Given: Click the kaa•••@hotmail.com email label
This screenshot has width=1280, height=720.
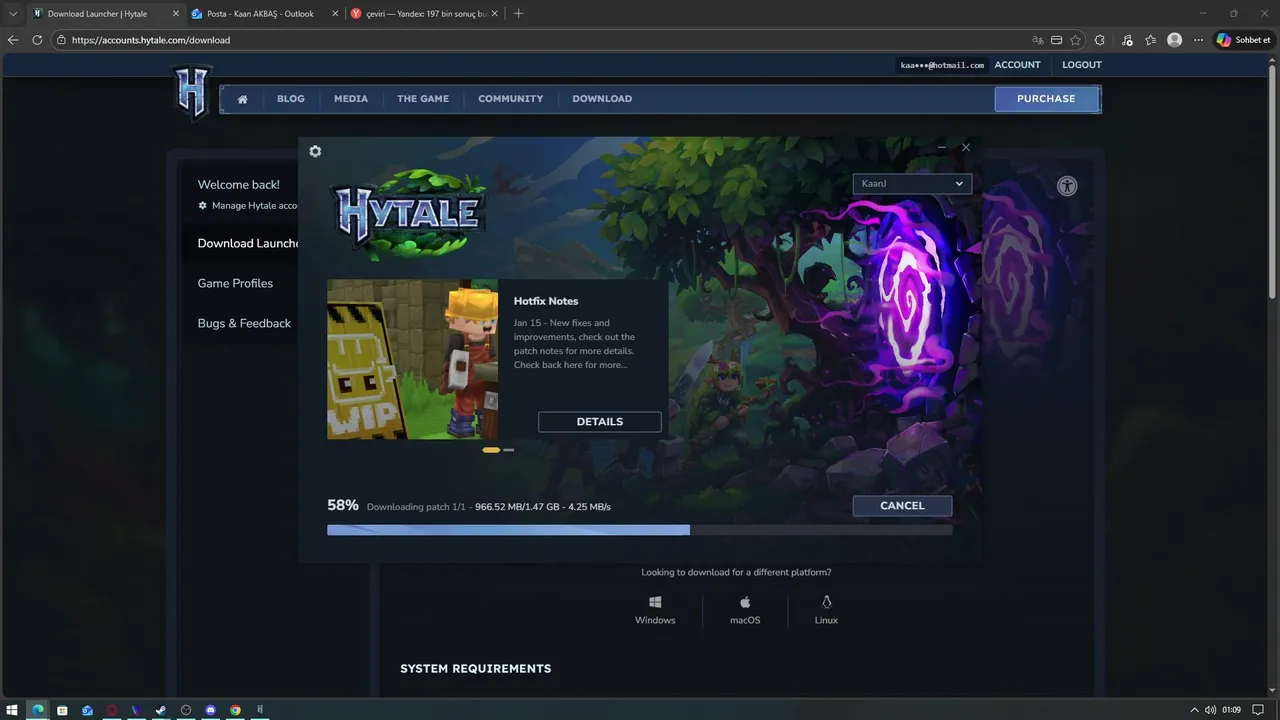Looking at the screenshot, I should 942,65.
